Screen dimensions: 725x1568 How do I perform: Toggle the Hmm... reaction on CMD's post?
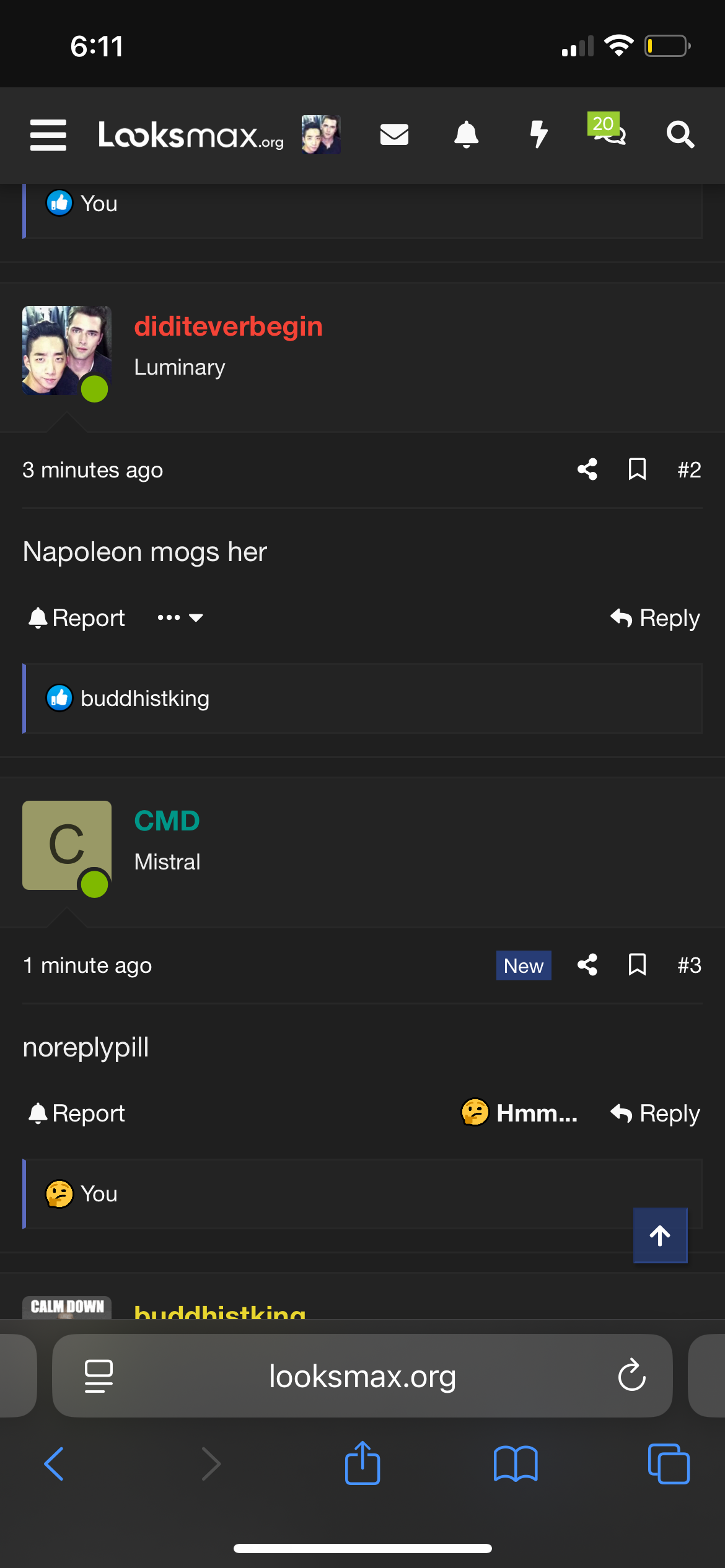pos(520,1113)
